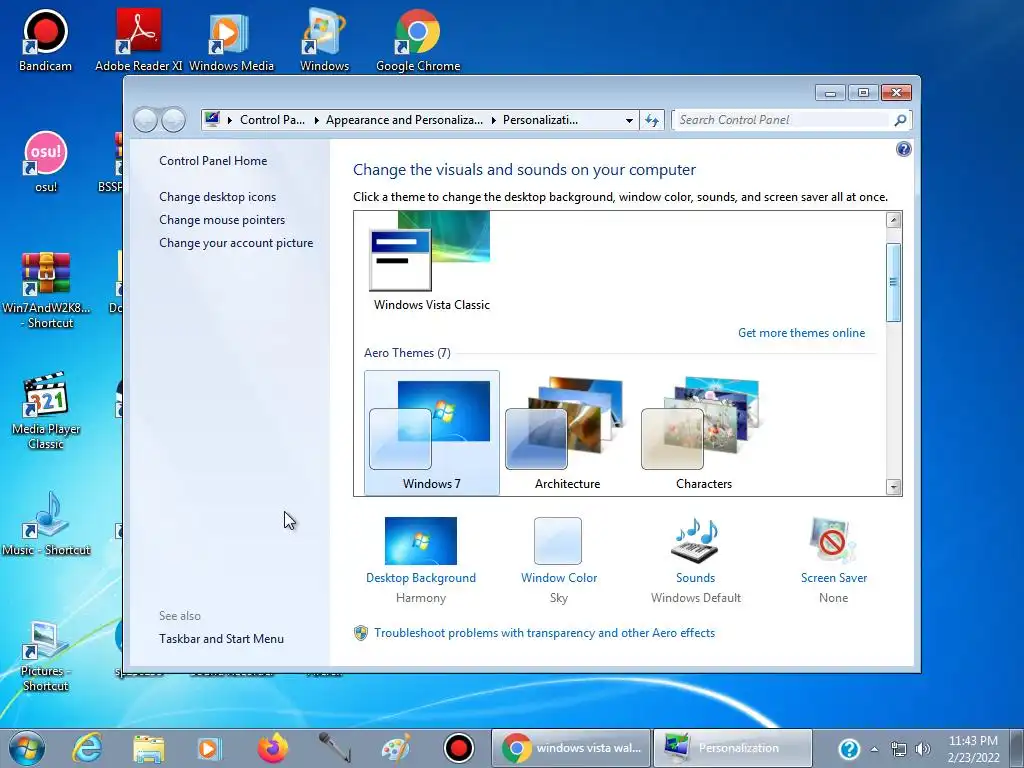Open the Sounds keyboard-and-notes icon
This screenshot has width=1024, height=768.
[696, 541]
